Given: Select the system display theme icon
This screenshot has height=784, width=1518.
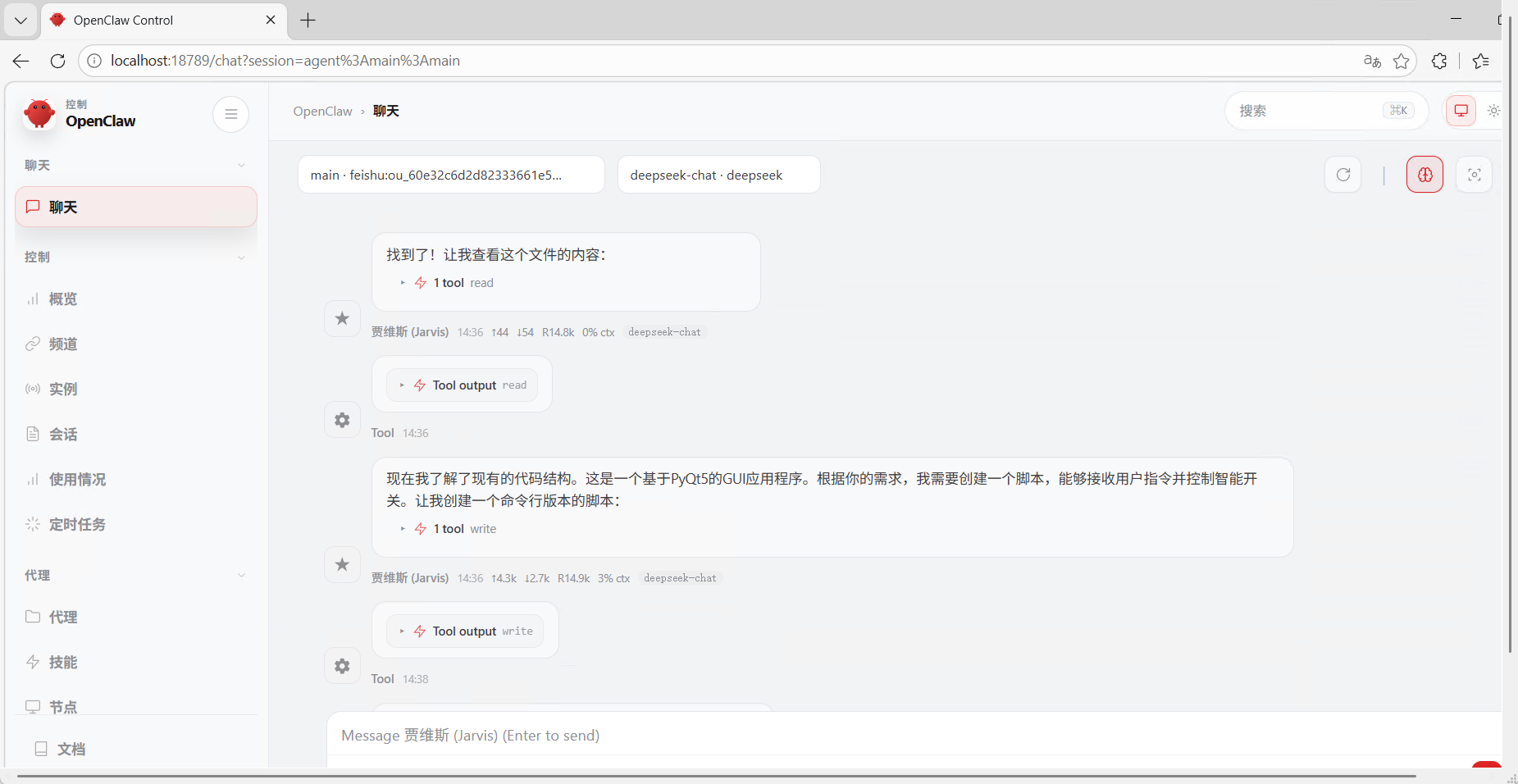Looking at the screenshot, I should click(x=1461, y=111).
